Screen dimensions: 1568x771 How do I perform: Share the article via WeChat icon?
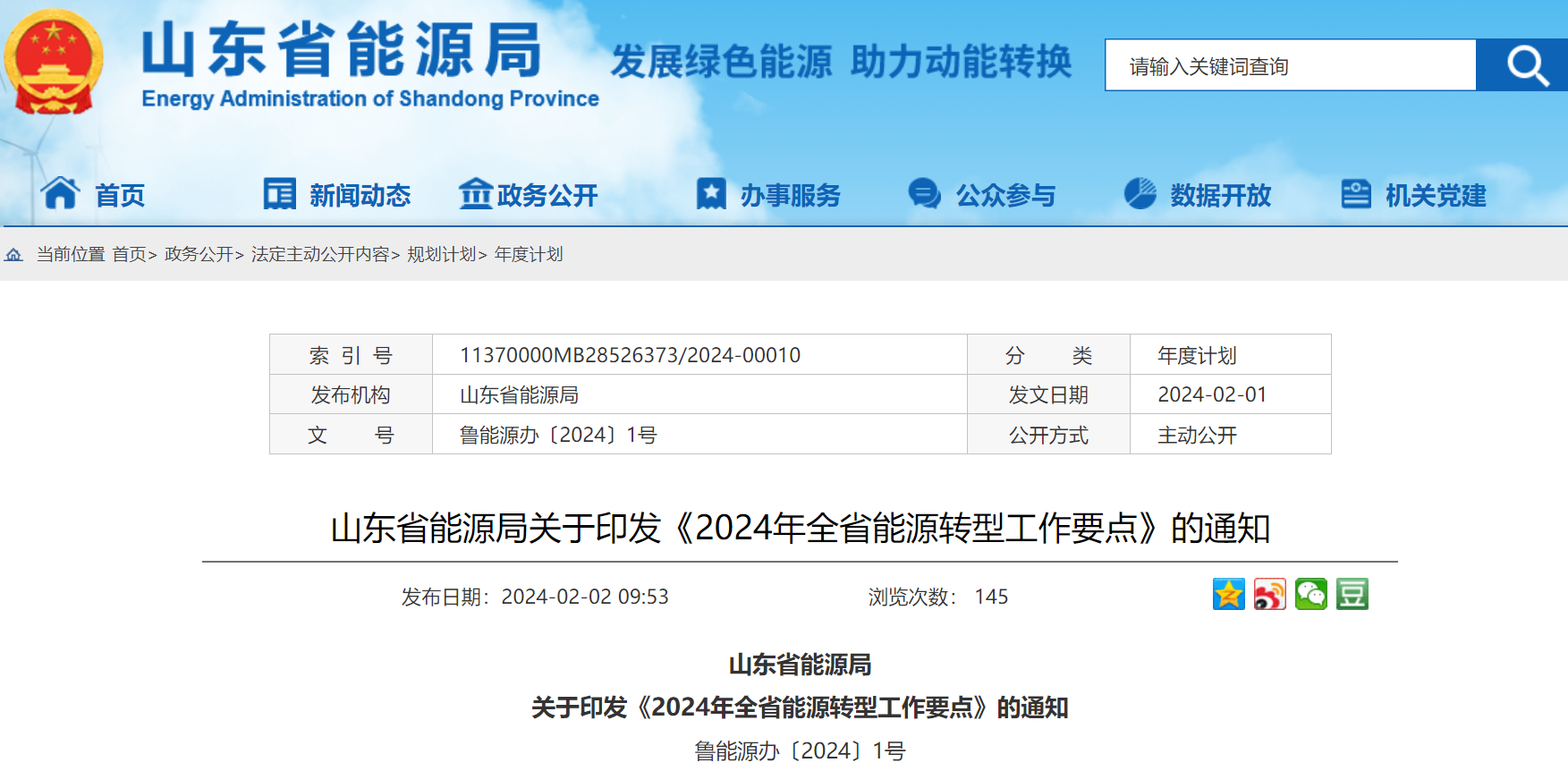[x=1310, y=595]
